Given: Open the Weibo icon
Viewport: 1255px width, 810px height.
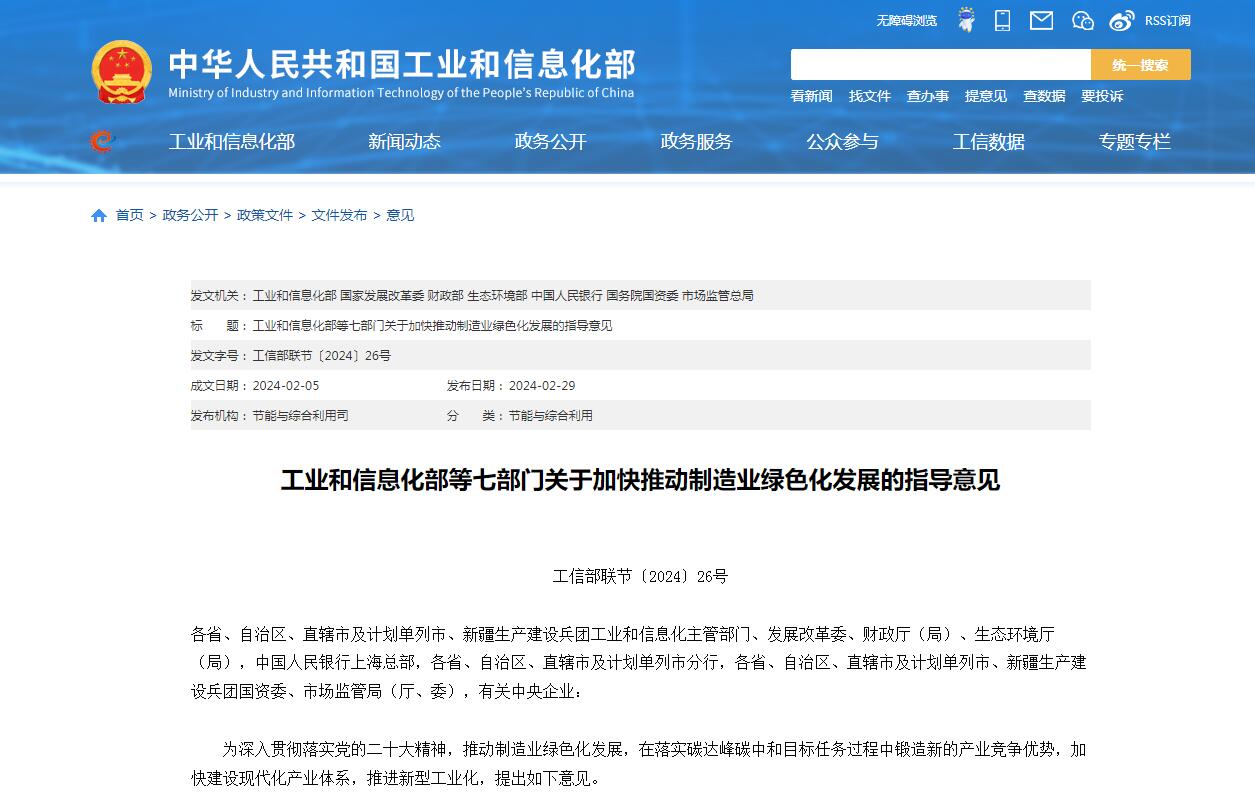Looking at the screenshot, I should (1122, 20).
